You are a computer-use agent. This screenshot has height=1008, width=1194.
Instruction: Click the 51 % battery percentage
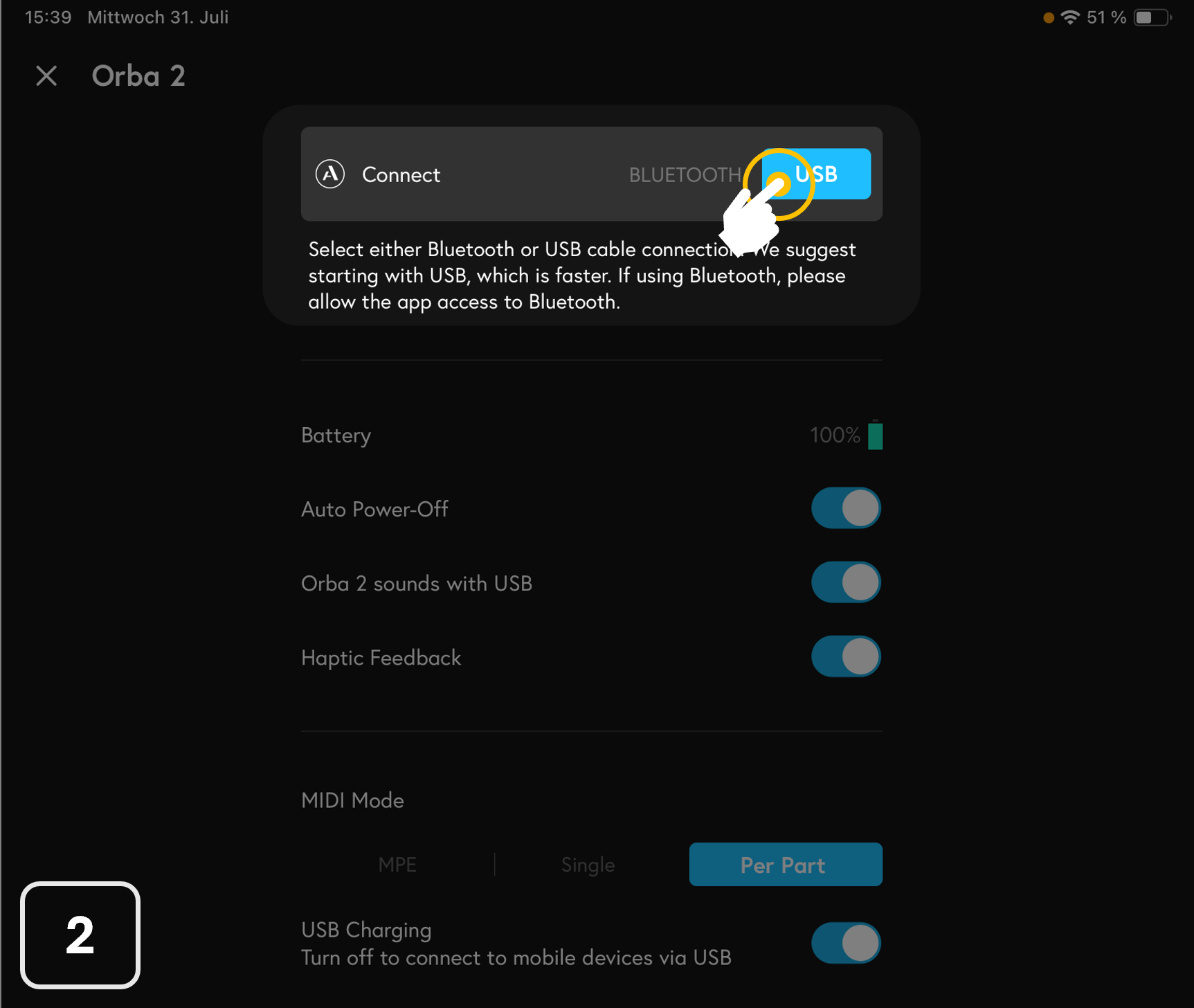[x=1106, y=17]
